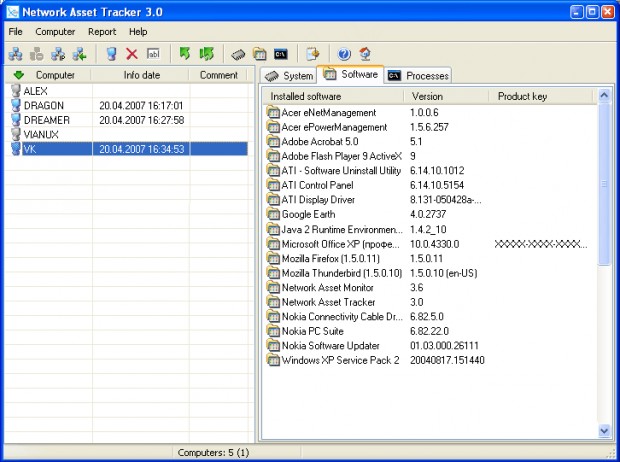Click the import computers icon with green arrow

pyautogui.click(x=79, y=54)
